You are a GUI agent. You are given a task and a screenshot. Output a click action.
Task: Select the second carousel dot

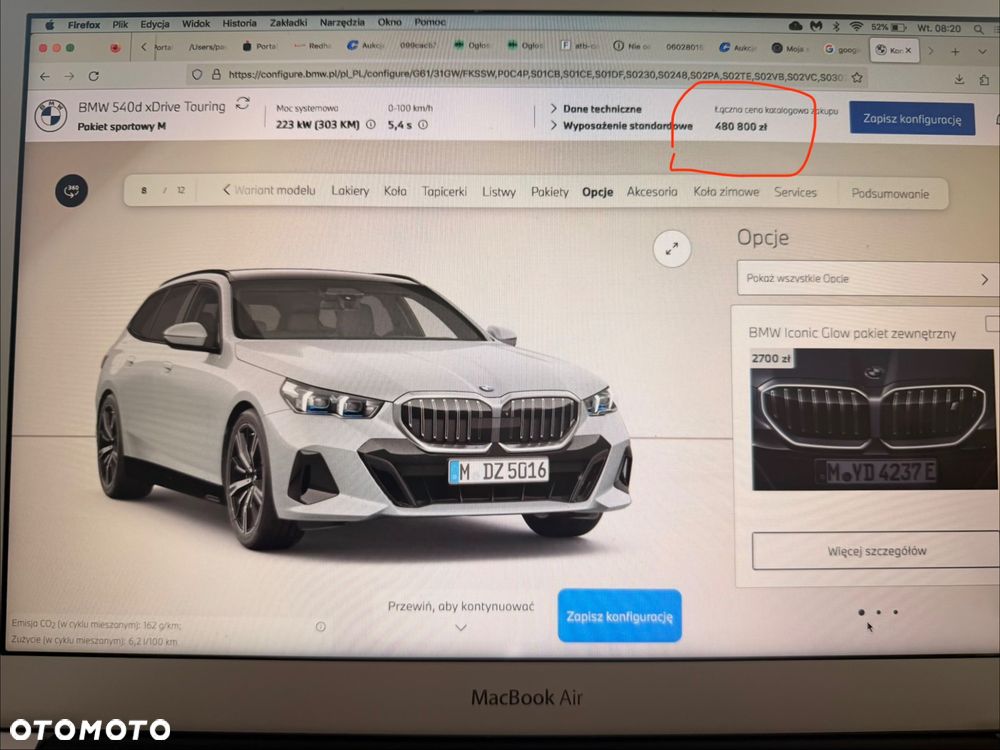coord(879,612)
